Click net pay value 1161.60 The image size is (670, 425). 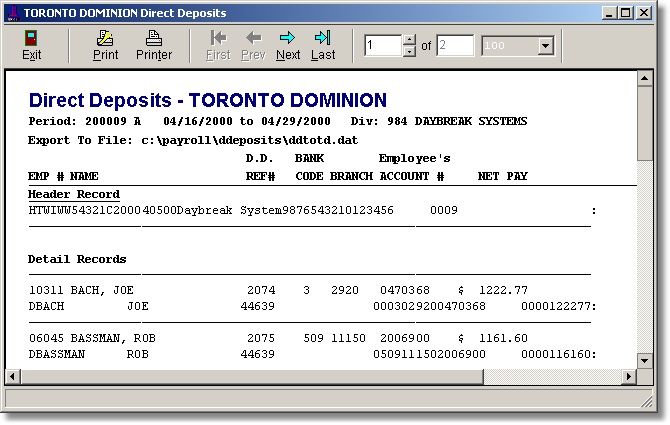coord(503,338)
